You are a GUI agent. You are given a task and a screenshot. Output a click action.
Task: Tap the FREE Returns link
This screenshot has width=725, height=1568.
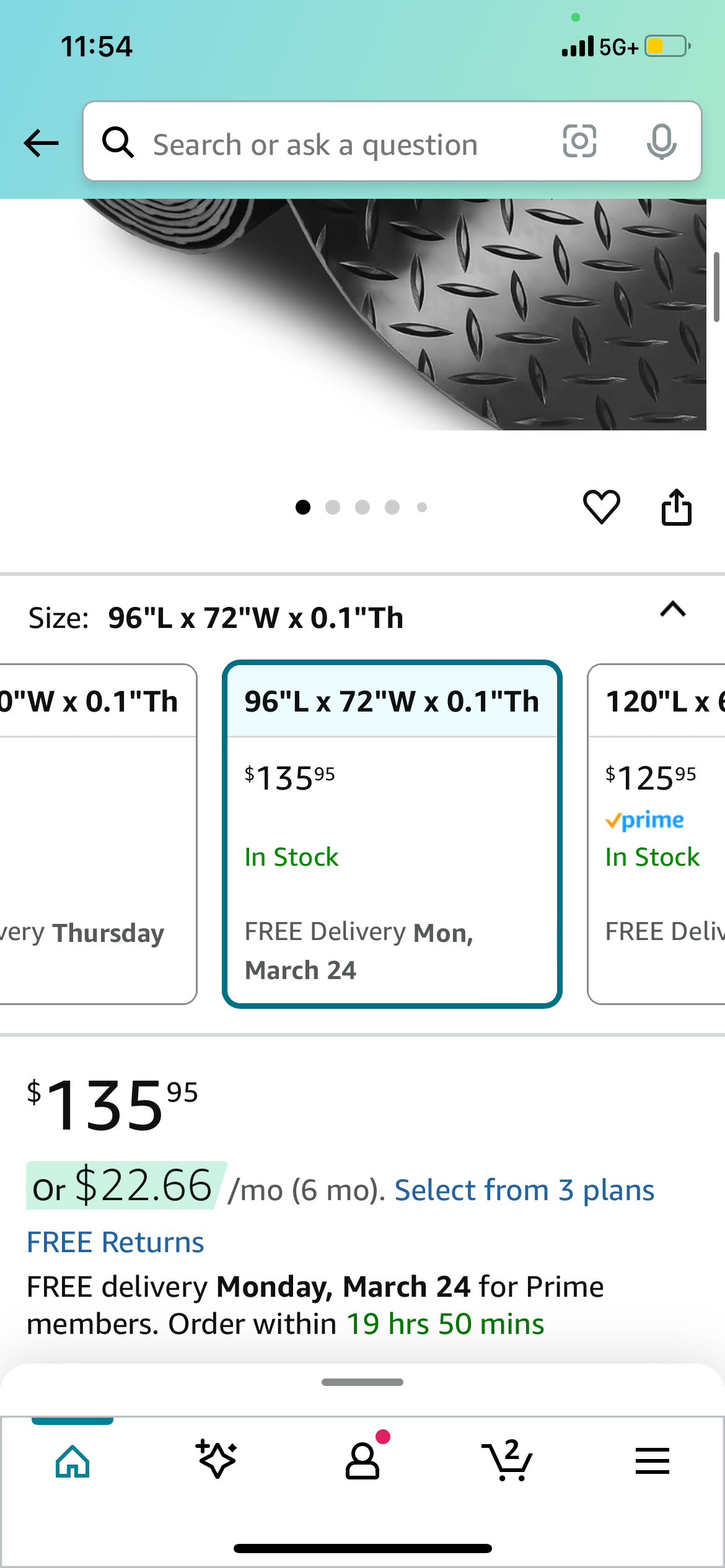click(x=115, y=1242)
